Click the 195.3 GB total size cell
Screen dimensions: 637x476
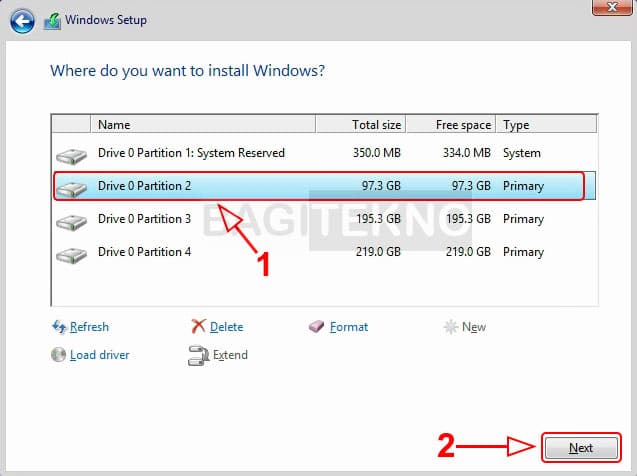(378, 219)
